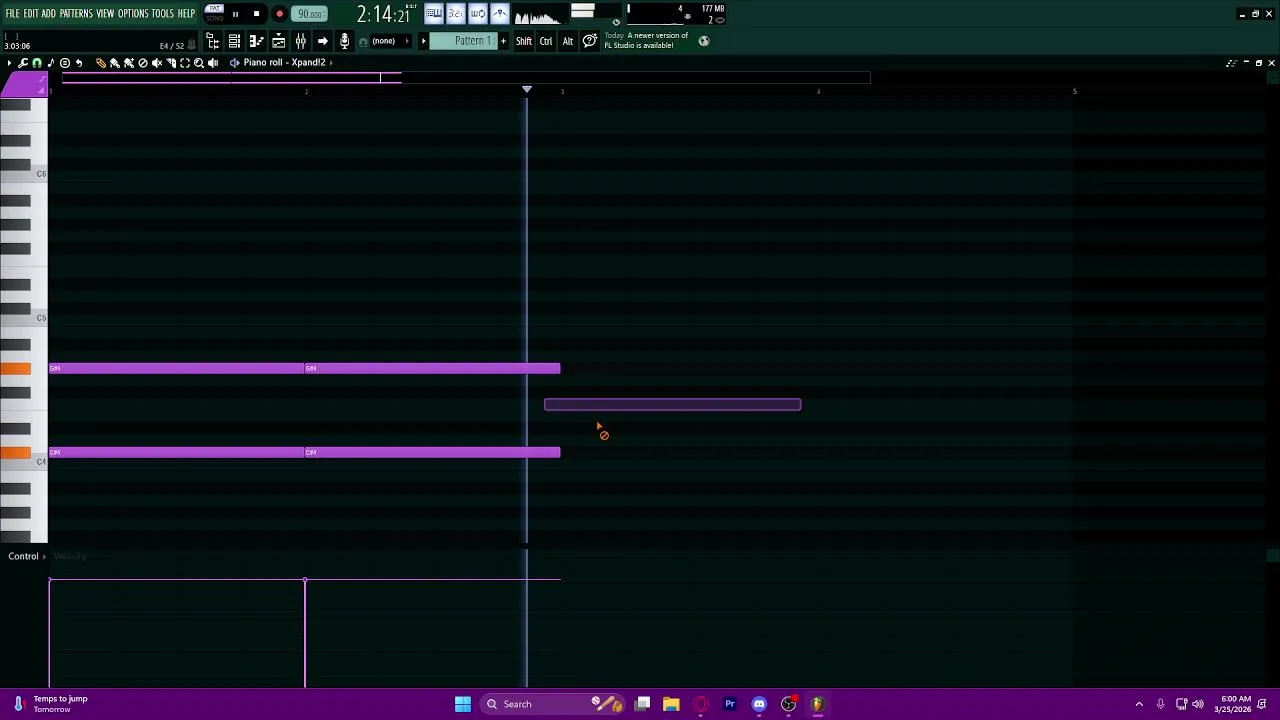Open piano roll menu arrow
This screenshot has height=720, width=1280.
click(10, 63)
